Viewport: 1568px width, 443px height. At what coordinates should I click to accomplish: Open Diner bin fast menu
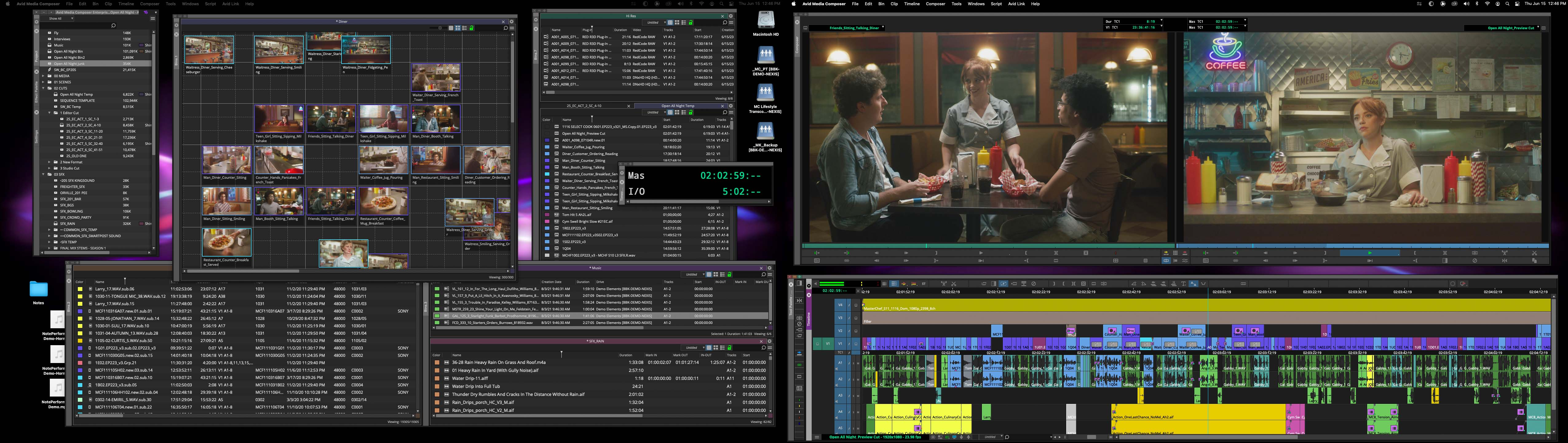tap(512, 28)
